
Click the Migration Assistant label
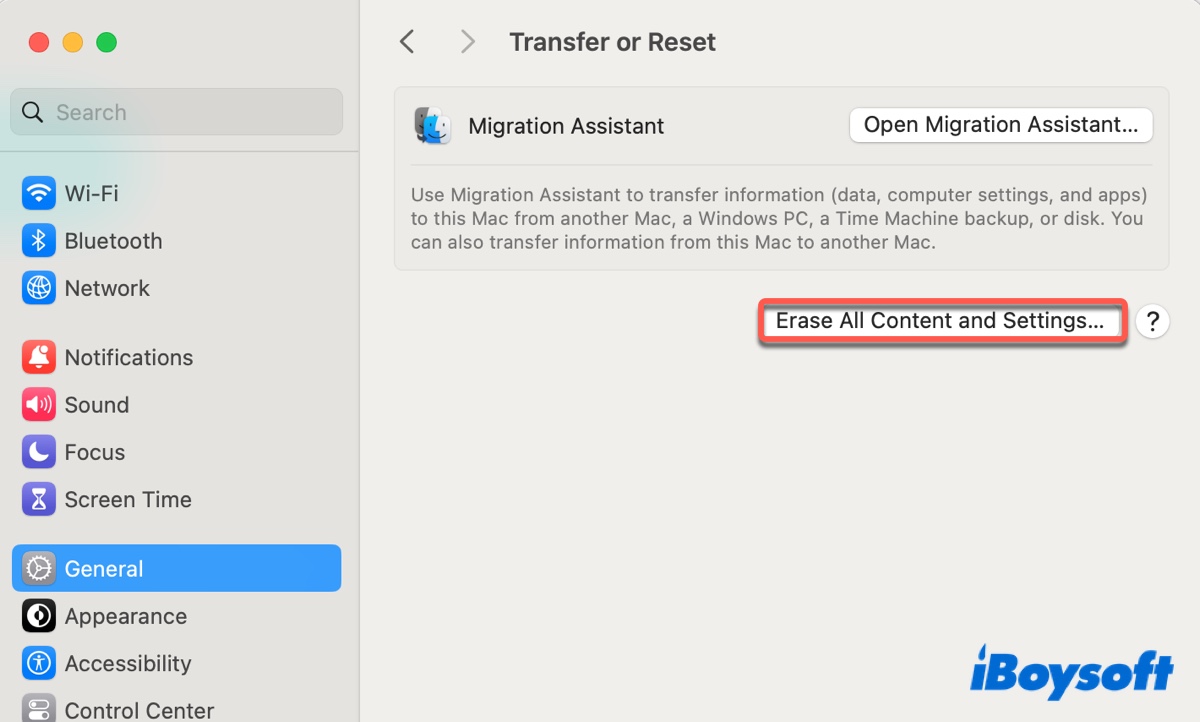point(566,126)
